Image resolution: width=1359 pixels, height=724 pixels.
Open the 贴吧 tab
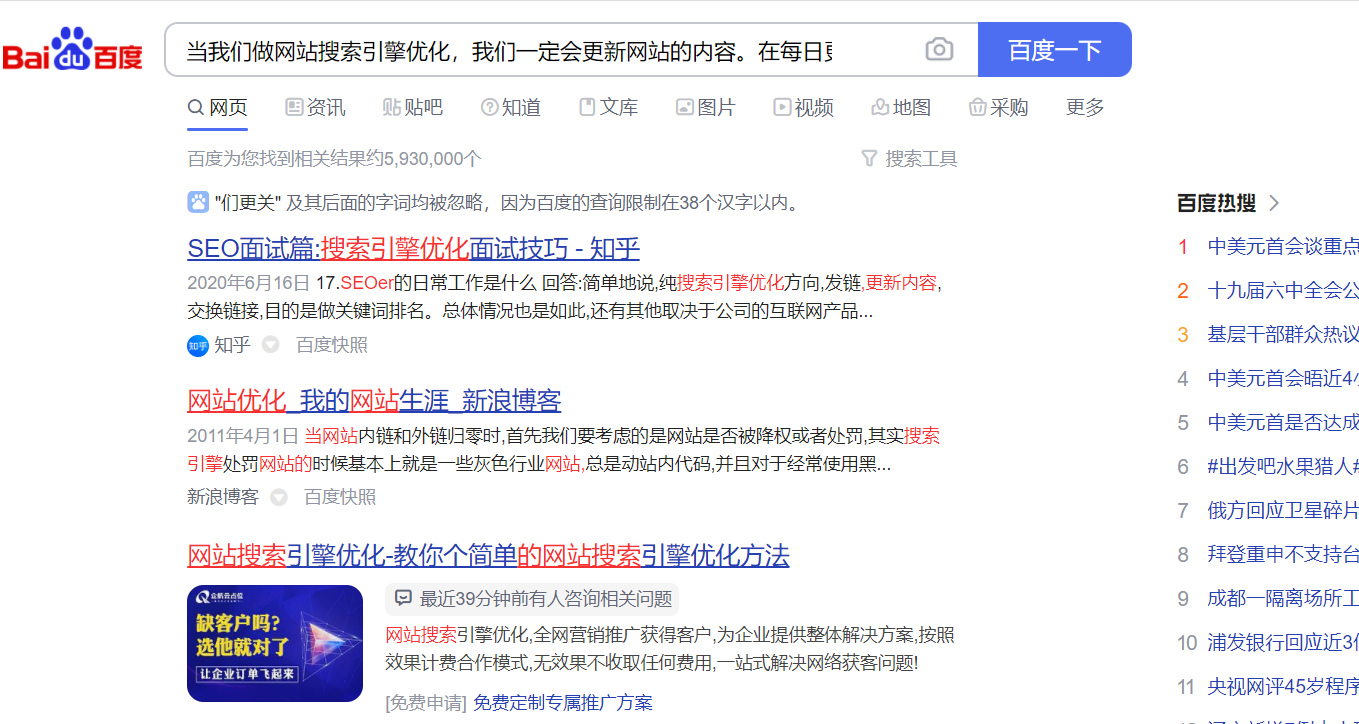click(412, 107)
